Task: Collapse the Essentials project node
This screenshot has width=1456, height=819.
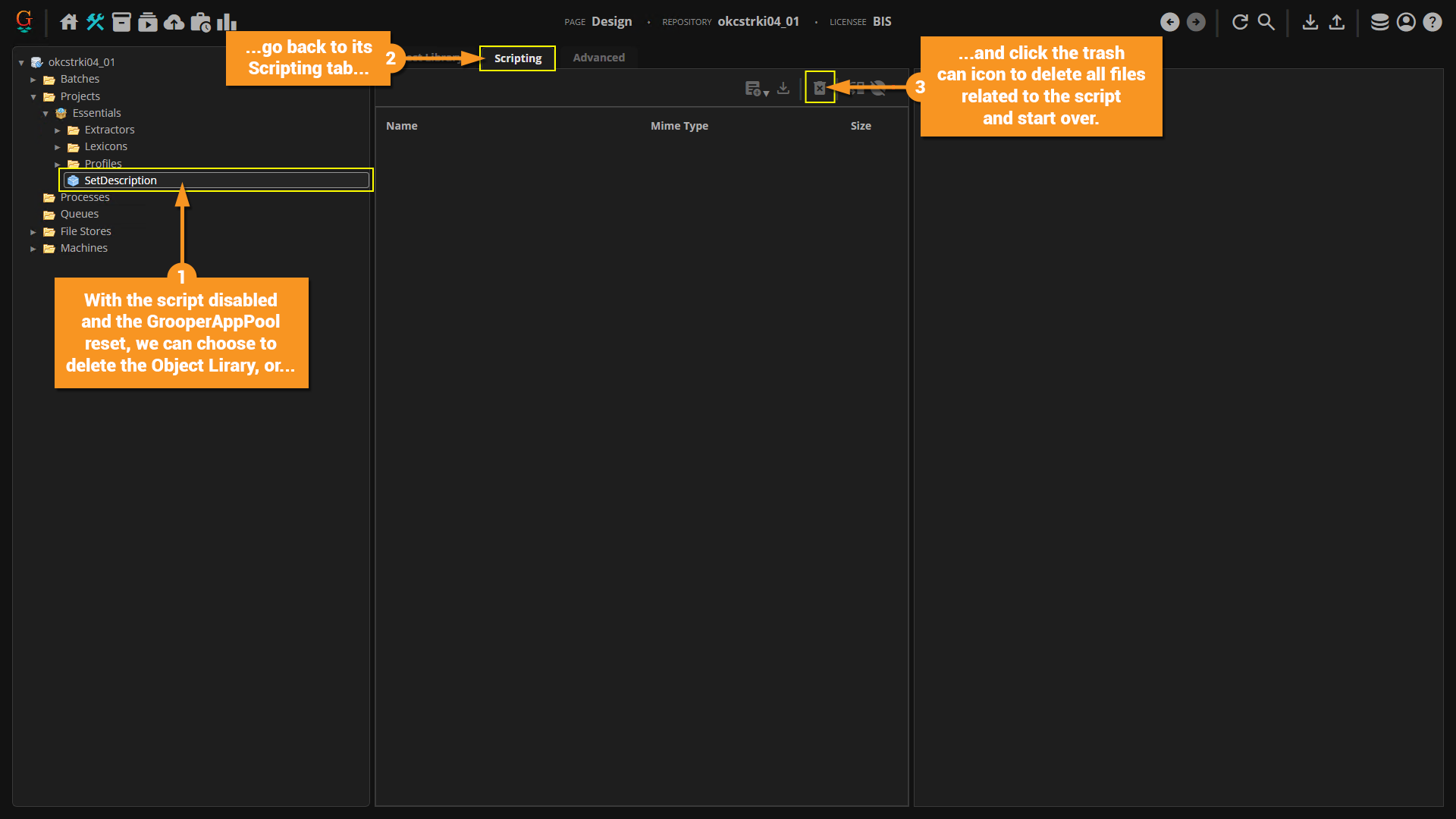Action: [45, 114]
